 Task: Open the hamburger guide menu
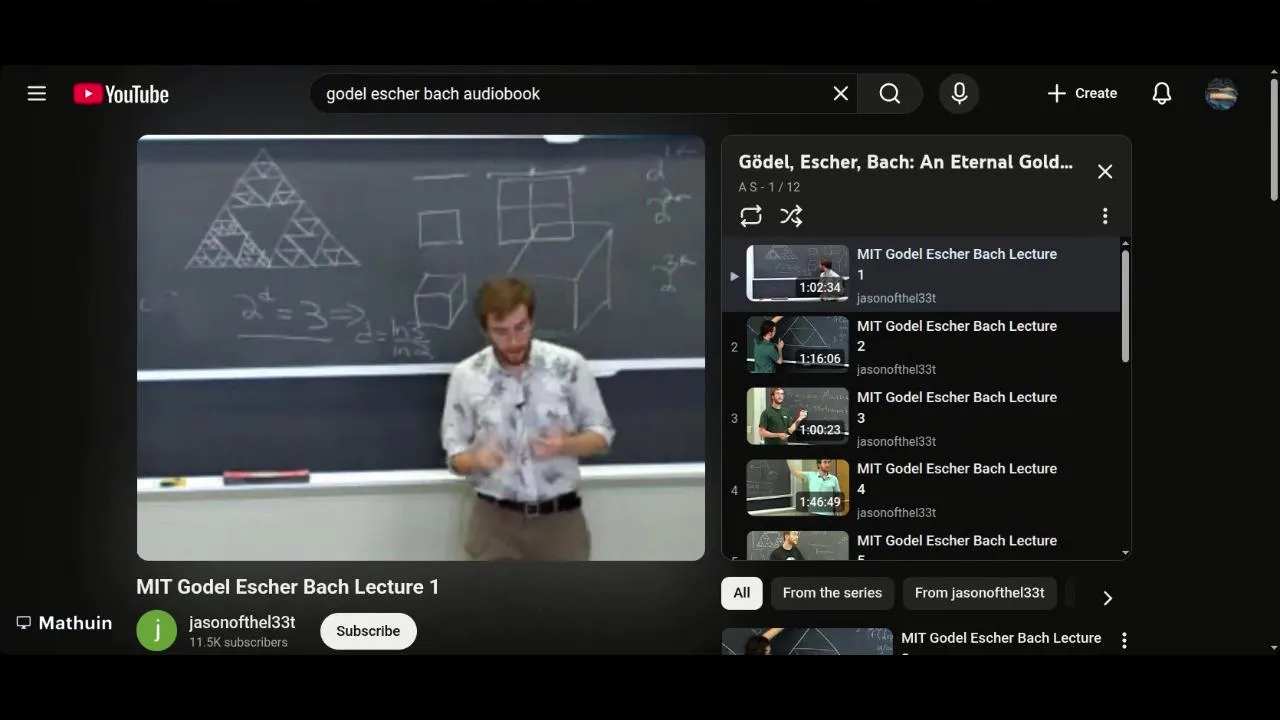(x=37, y=94)
